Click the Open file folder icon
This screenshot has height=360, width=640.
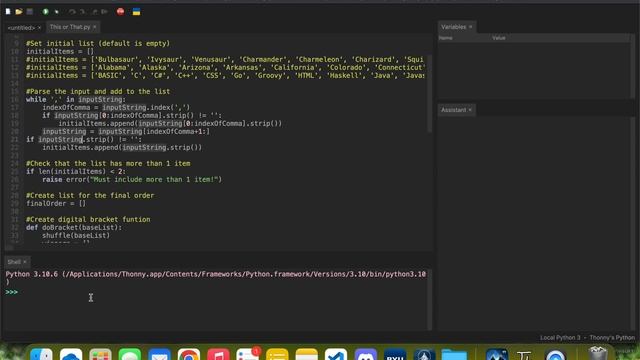tap(19, 11)
